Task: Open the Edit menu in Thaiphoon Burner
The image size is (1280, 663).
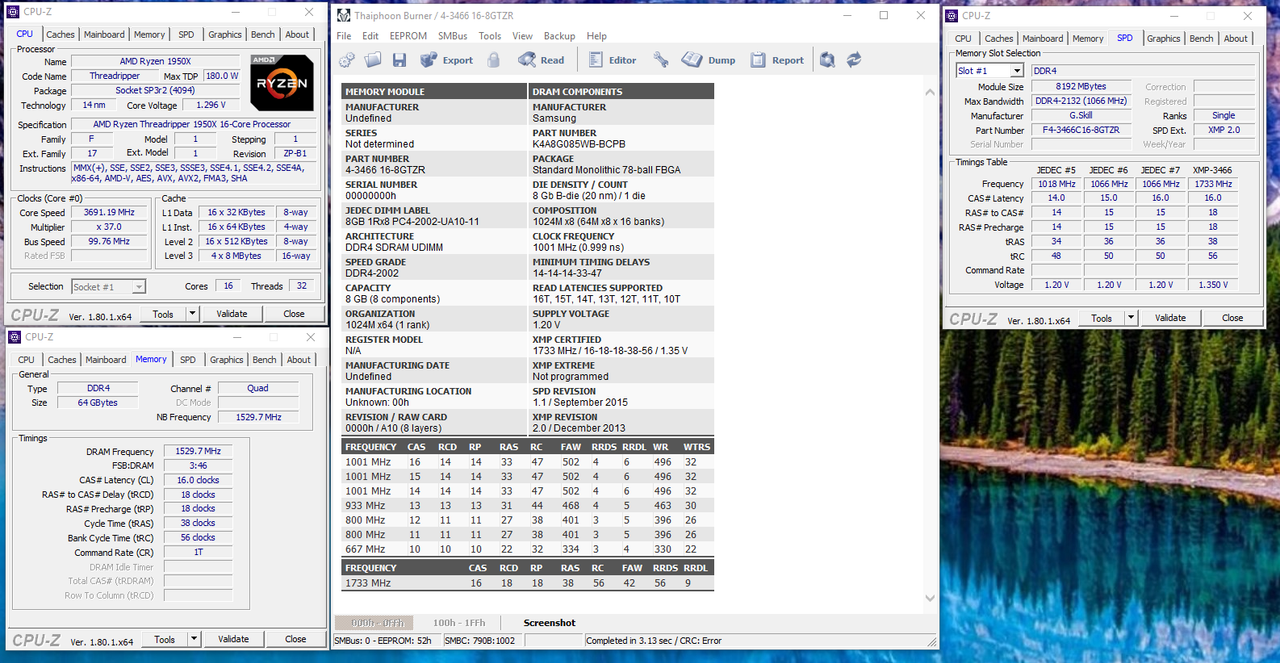Action: tap(370, 36)
